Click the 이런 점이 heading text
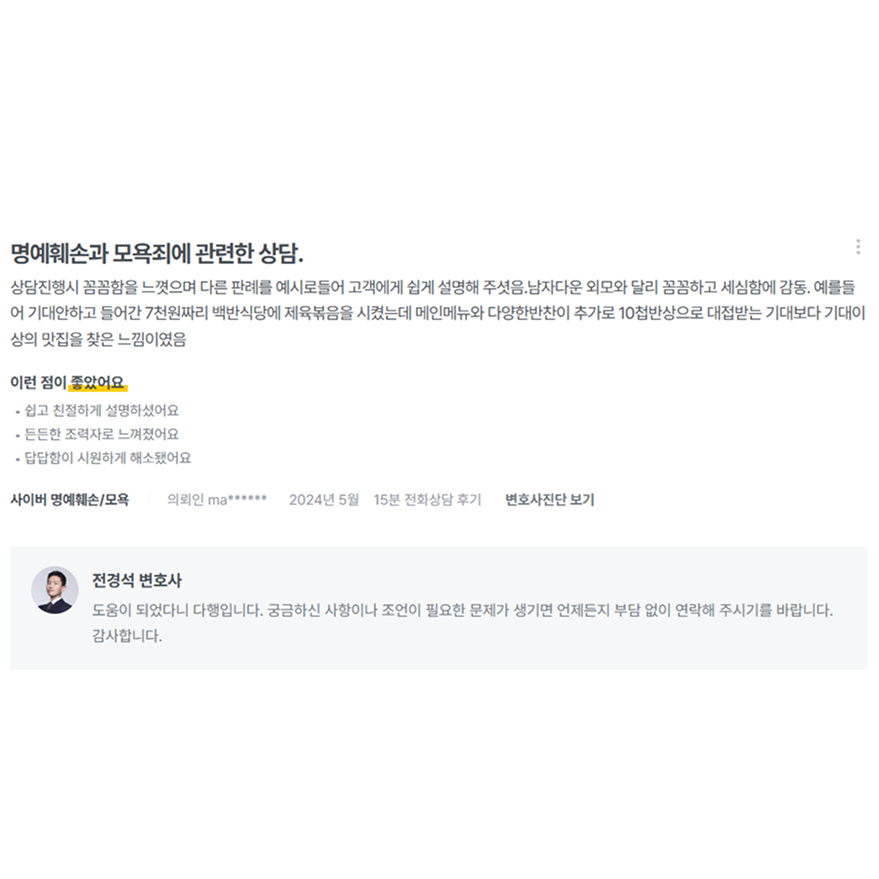Viewport: 879px width, 879px height. coord(38,382)
